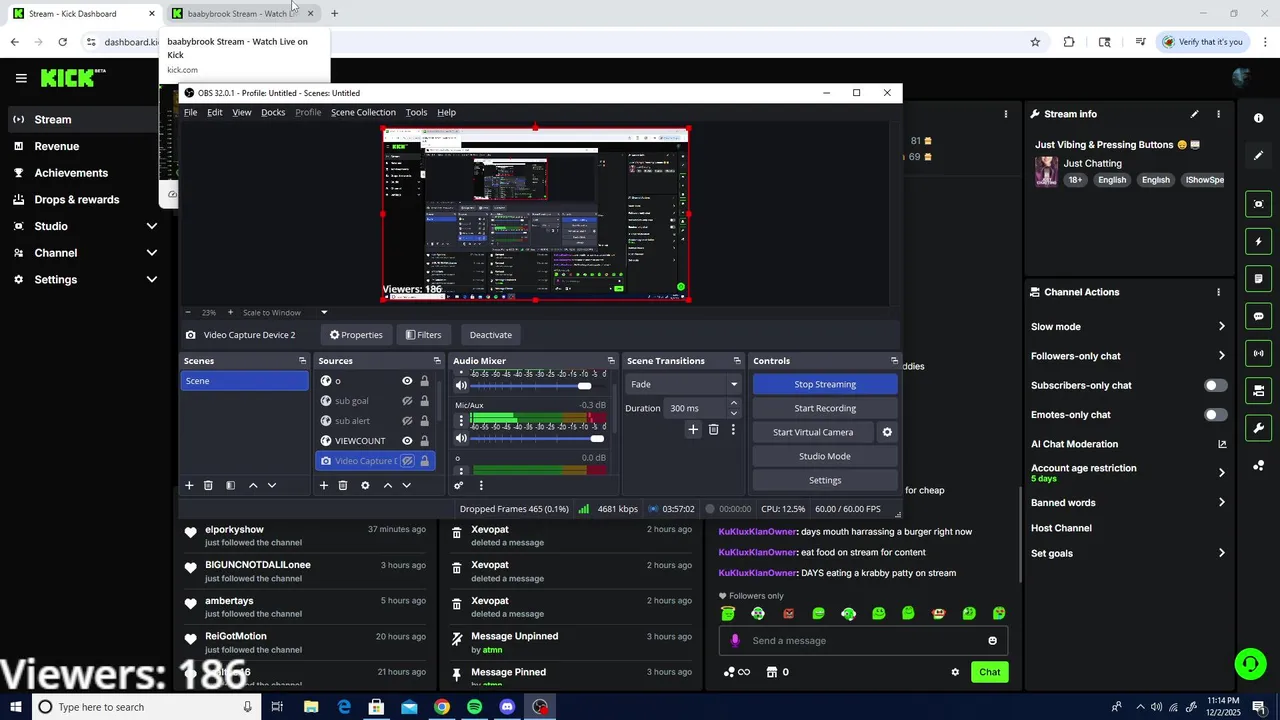Adjust Mic/Aux volume slider handle

tap(597, 438)
